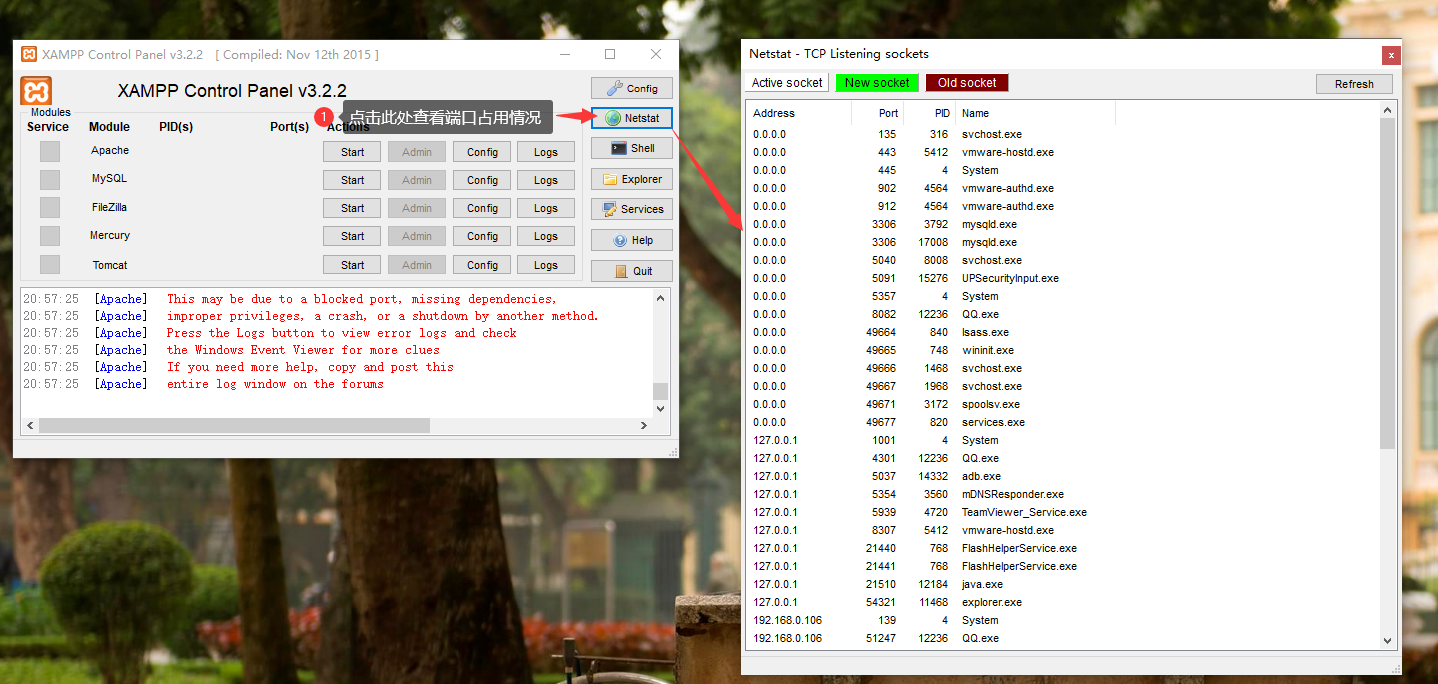Click log line 'entire log window on the forums'
Viewport: 1438px width, 684px height.
pos(275,384)
